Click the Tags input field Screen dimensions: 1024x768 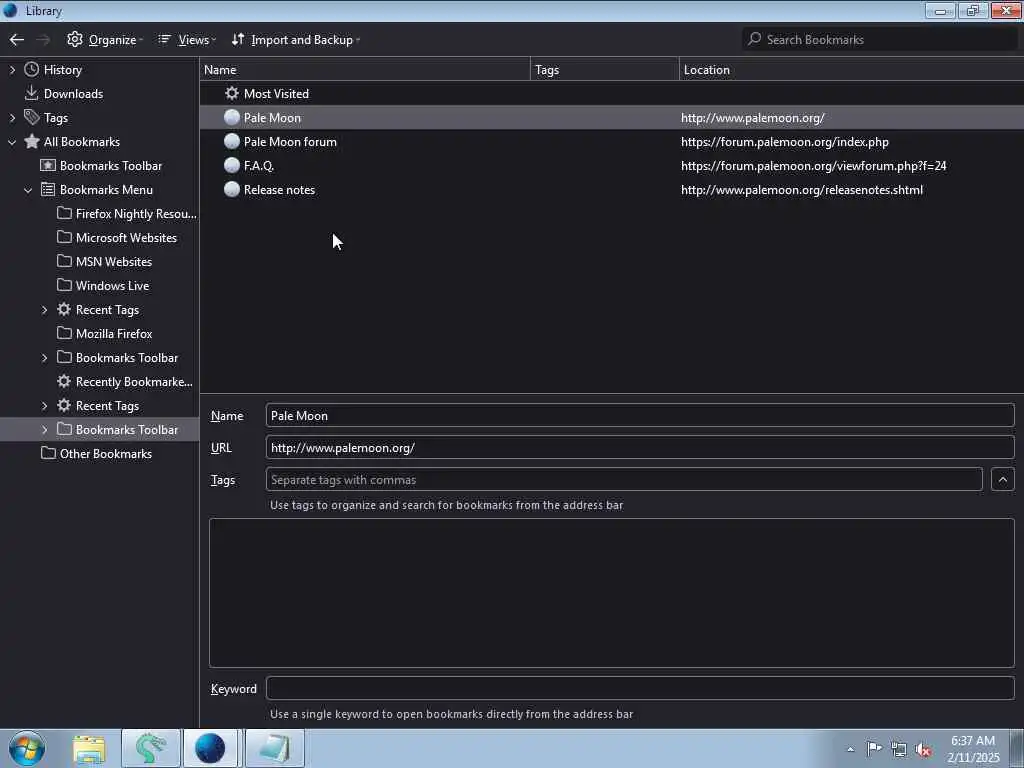[x=624, y=479]
